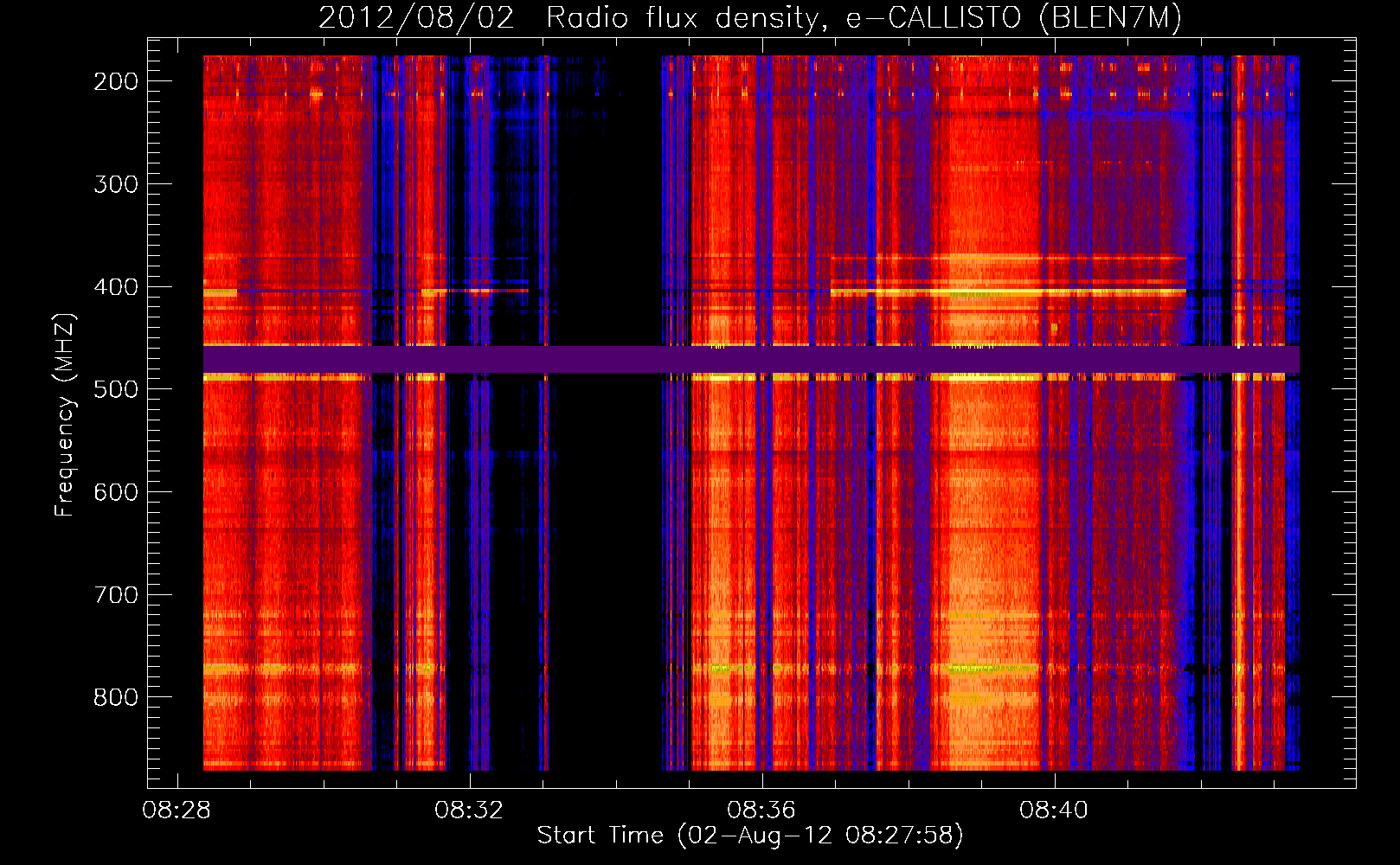Click the Start Time axis caption
1400x865 pixels.
pyautogui.click(x=750, y=836)
